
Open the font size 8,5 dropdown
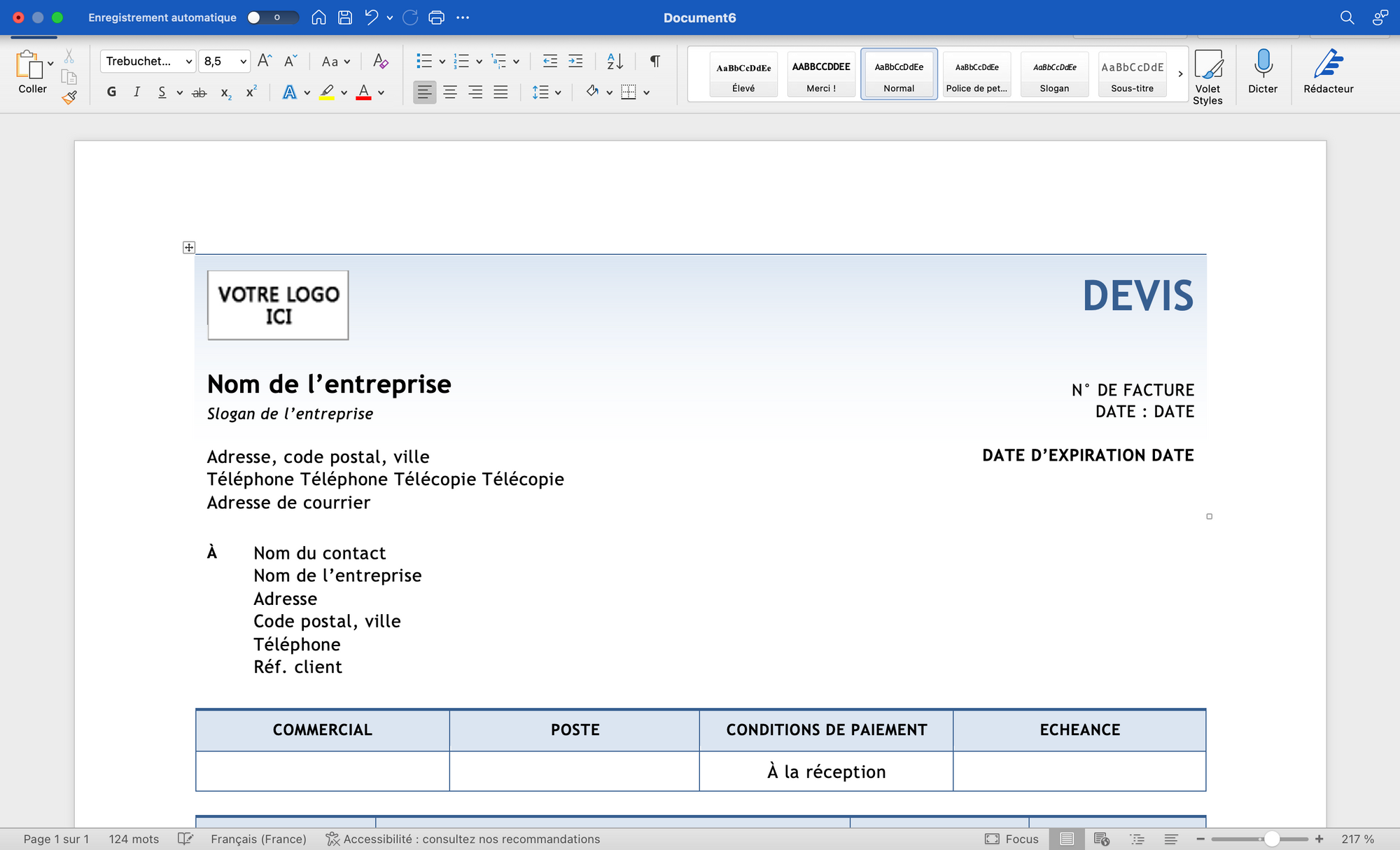click(x=243, y=62)
